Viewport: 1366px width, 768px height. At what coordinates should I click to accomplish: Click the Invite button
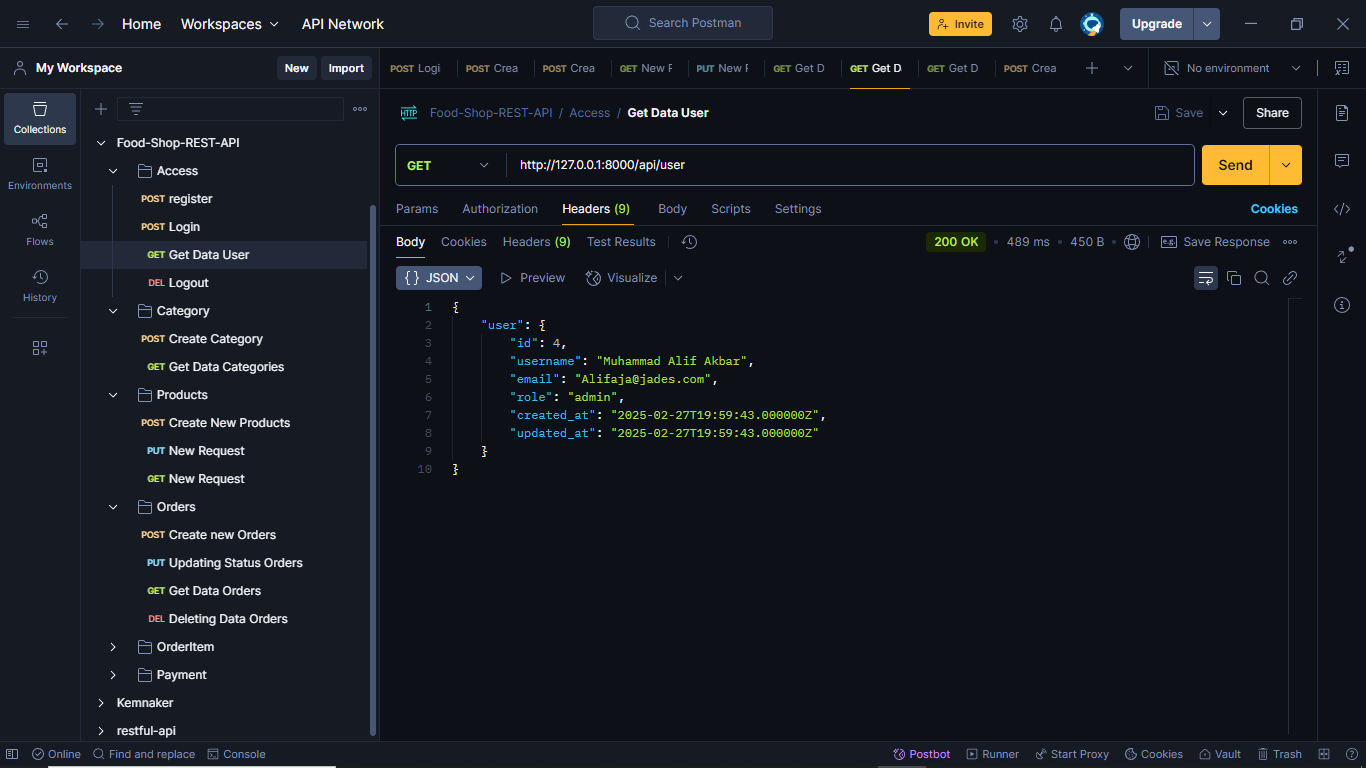click(960, 24)
